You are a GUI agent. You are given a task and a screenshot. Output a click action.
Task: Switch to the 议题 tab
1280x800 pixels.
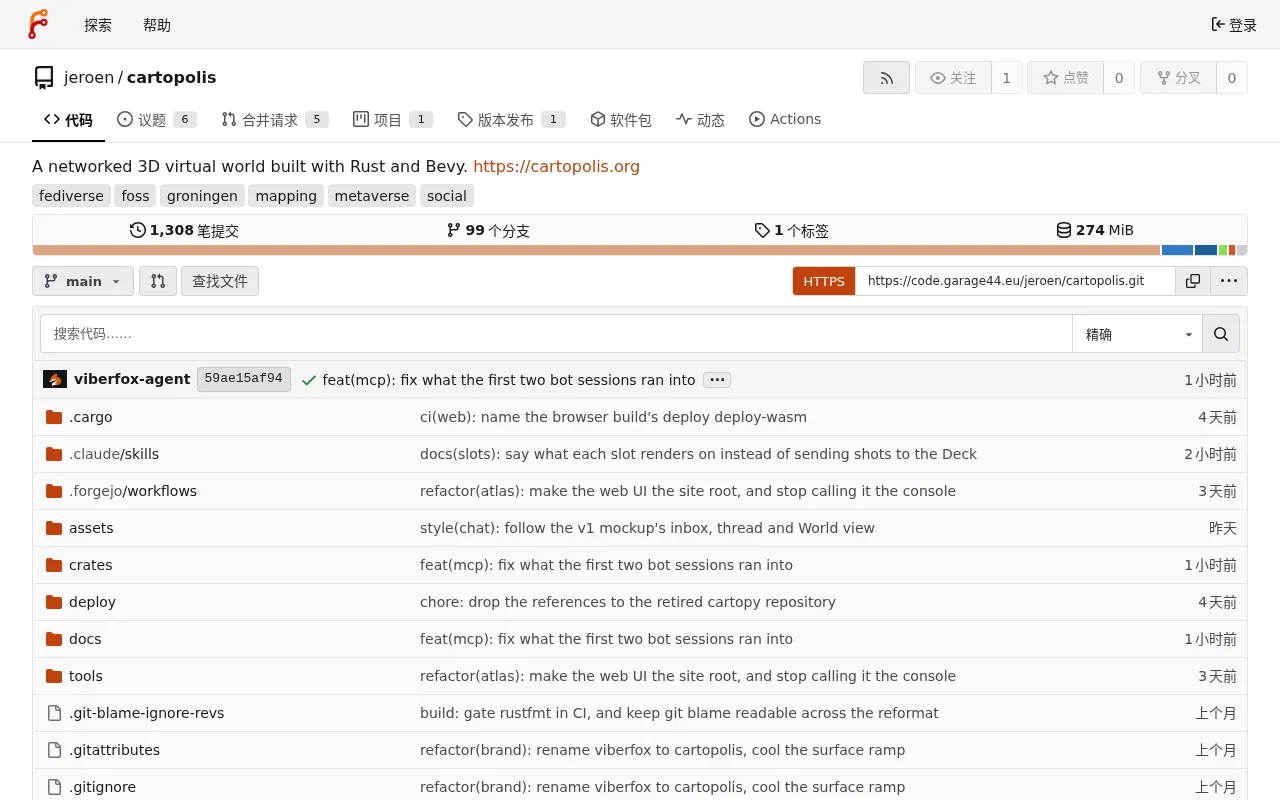click(156, 120)
